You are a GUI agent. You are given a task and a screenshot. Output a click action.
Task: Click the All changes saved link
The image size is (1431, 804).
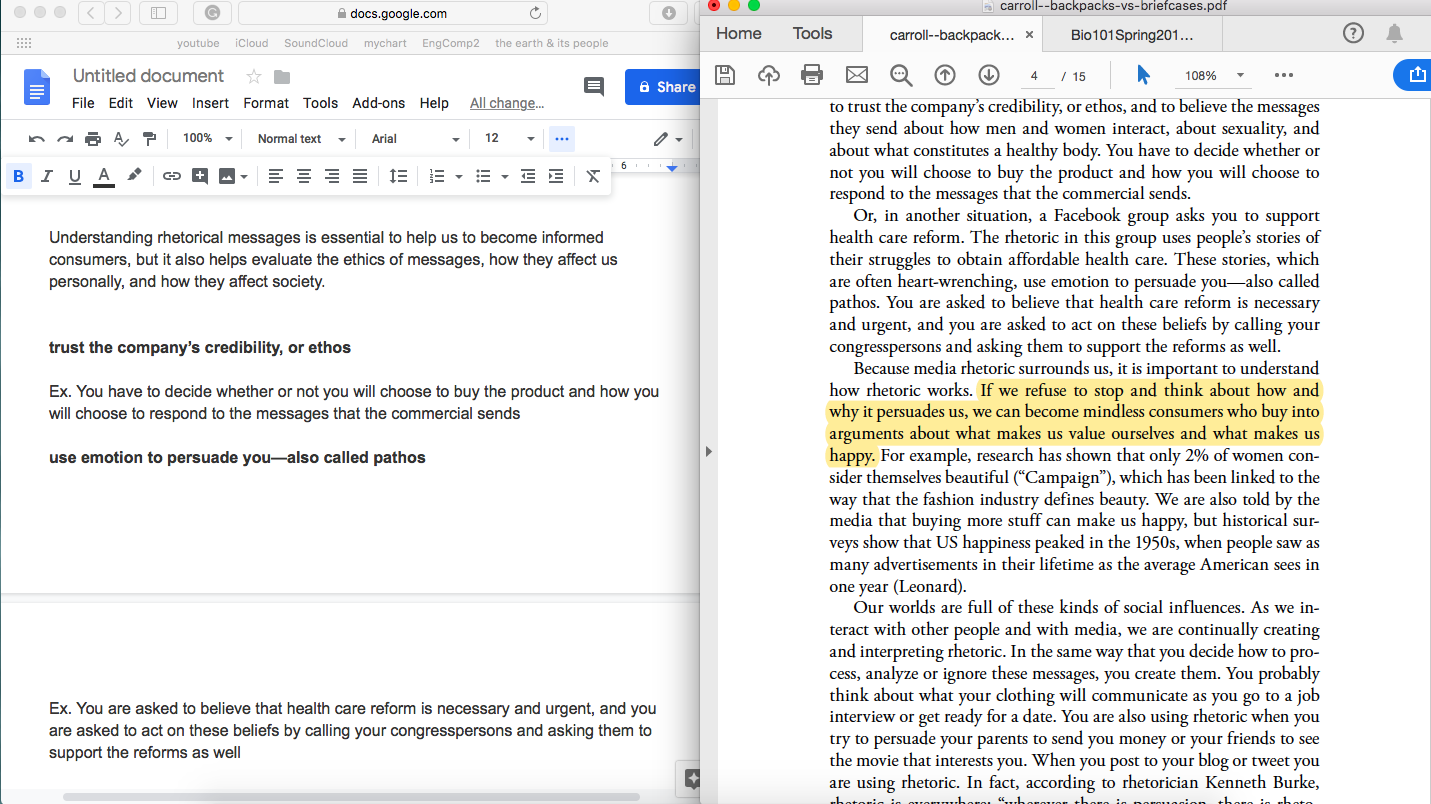[x=507, y=103]
